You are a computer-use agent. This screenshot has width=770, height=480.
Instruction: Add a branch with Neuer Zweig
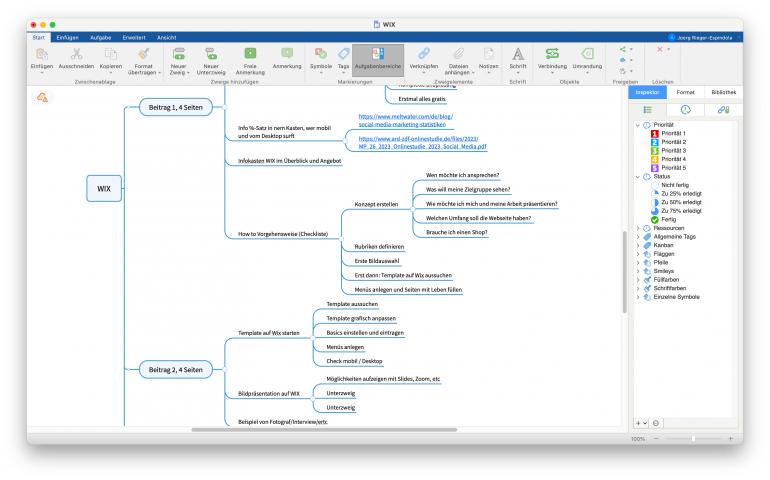coord(179,54)
